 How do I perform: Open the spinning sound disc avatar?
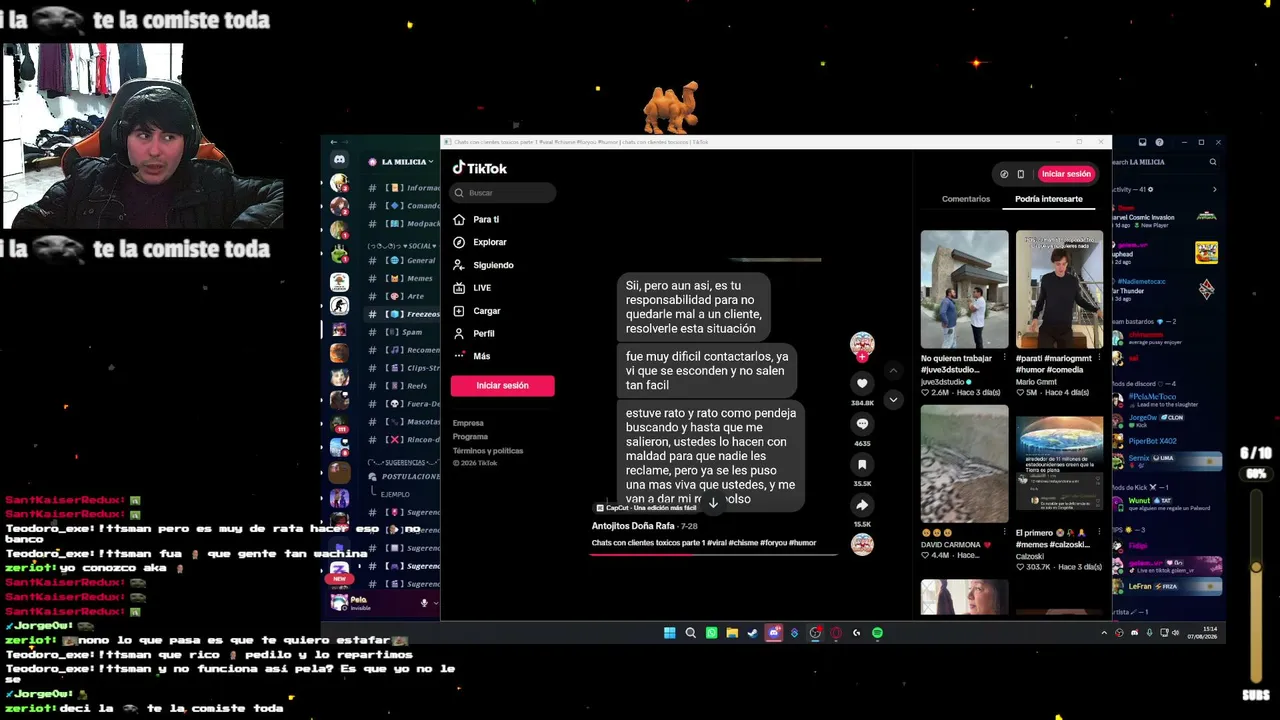862,544
